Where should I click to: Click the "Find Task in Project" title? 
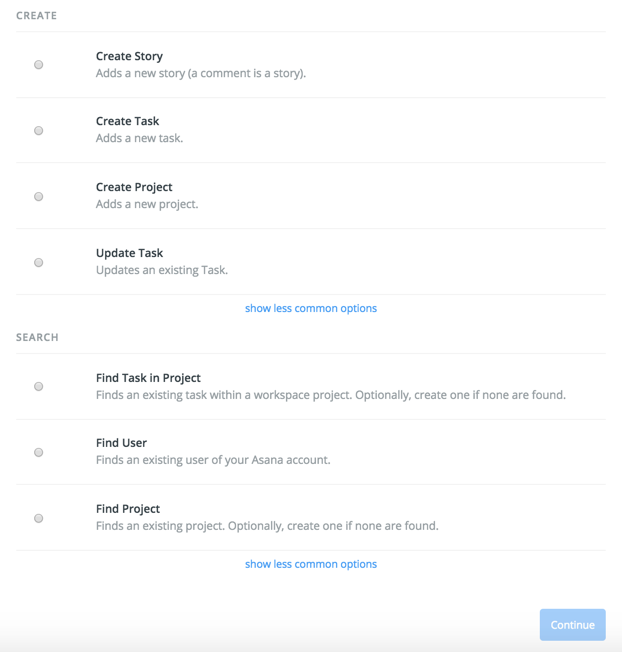coord(148,378)
